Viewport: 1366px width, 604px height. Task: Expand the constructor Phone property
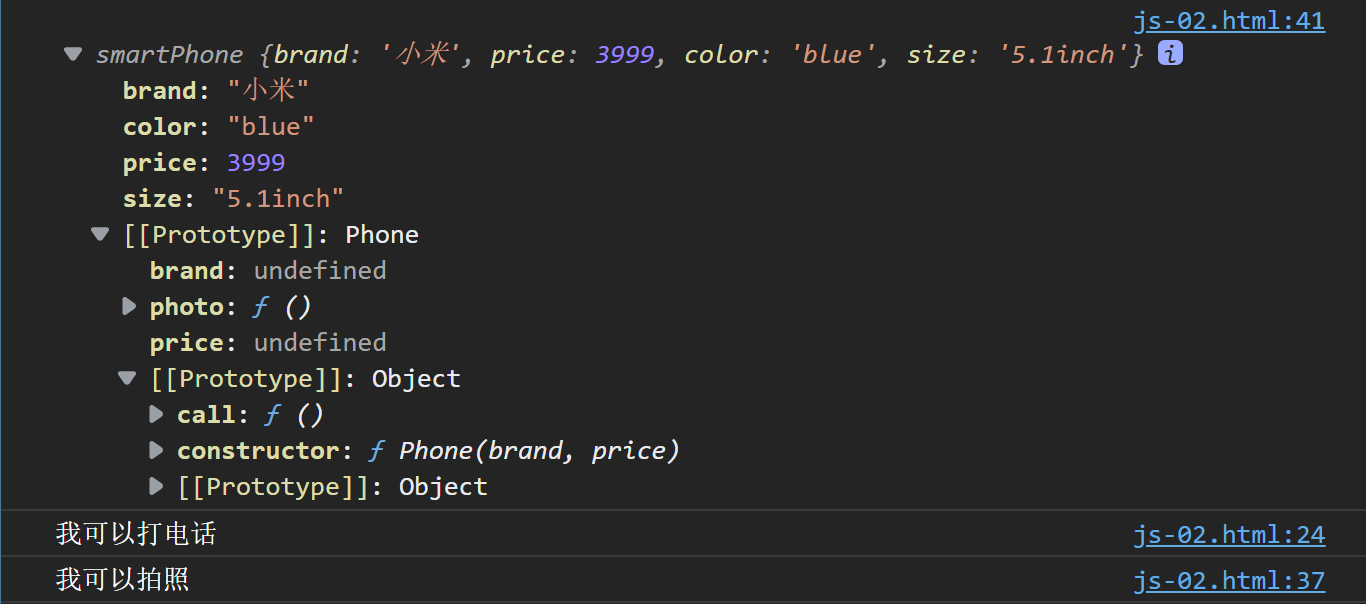click(156, 450)
